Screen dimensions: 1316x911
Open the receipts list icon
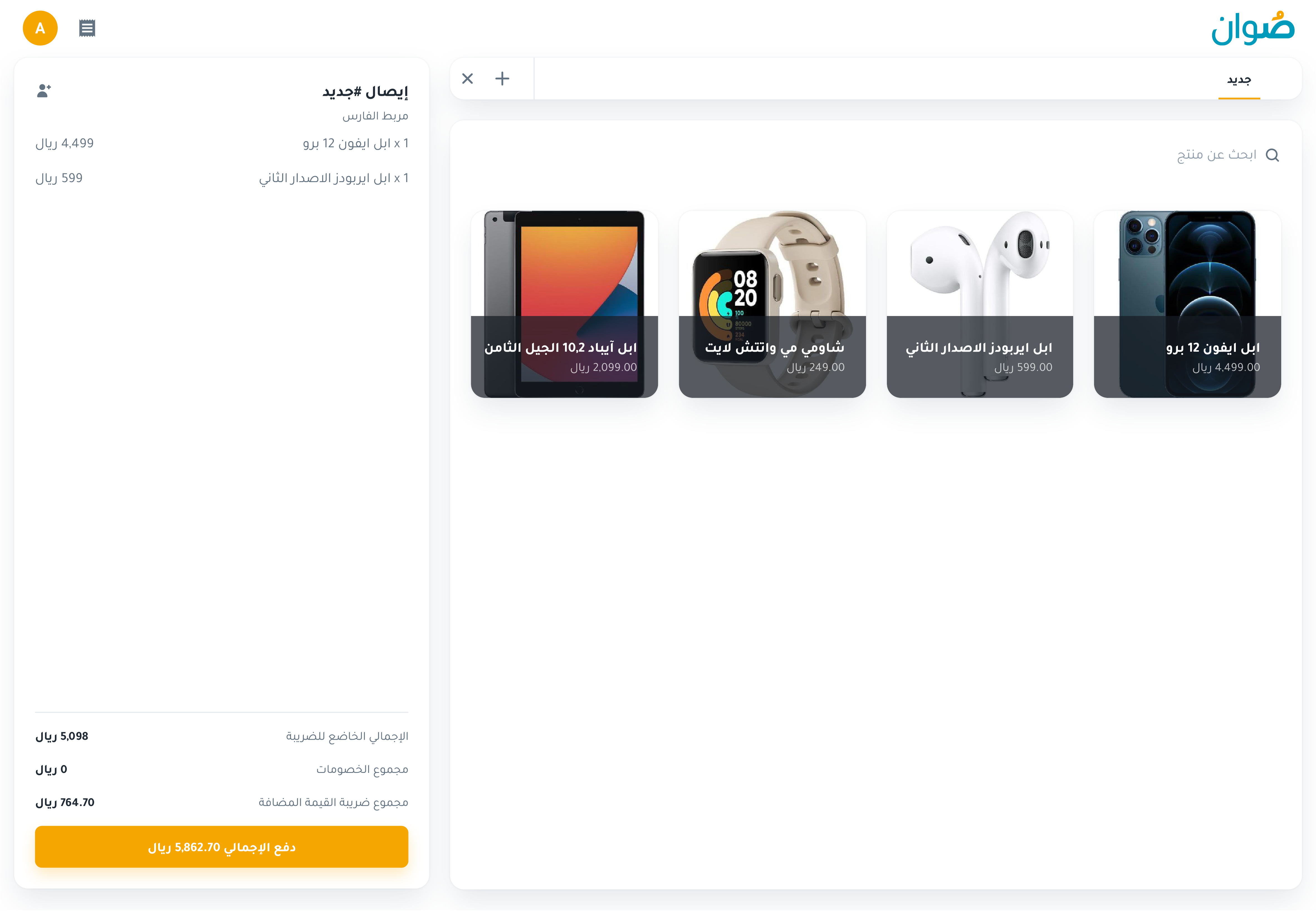pos(87,28)
